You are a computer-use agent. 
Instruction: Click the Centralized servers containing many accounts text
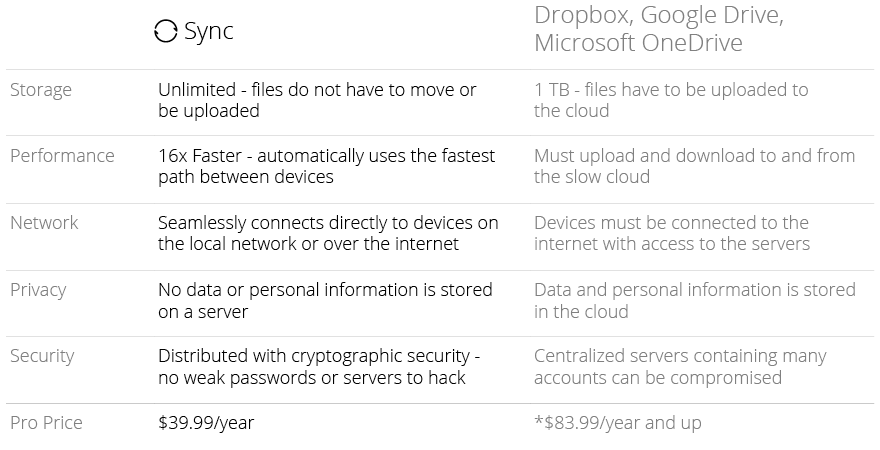(x=680, y=366)
